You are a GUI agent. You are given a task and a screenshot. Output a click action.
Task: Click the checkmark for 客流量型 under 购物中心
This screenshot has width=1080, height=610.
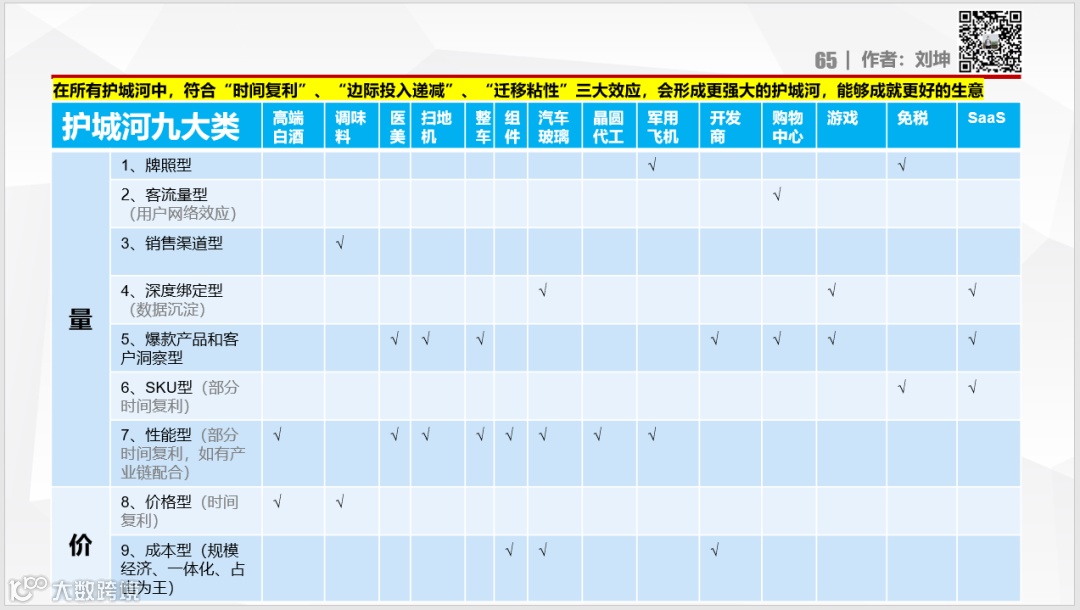777,195
